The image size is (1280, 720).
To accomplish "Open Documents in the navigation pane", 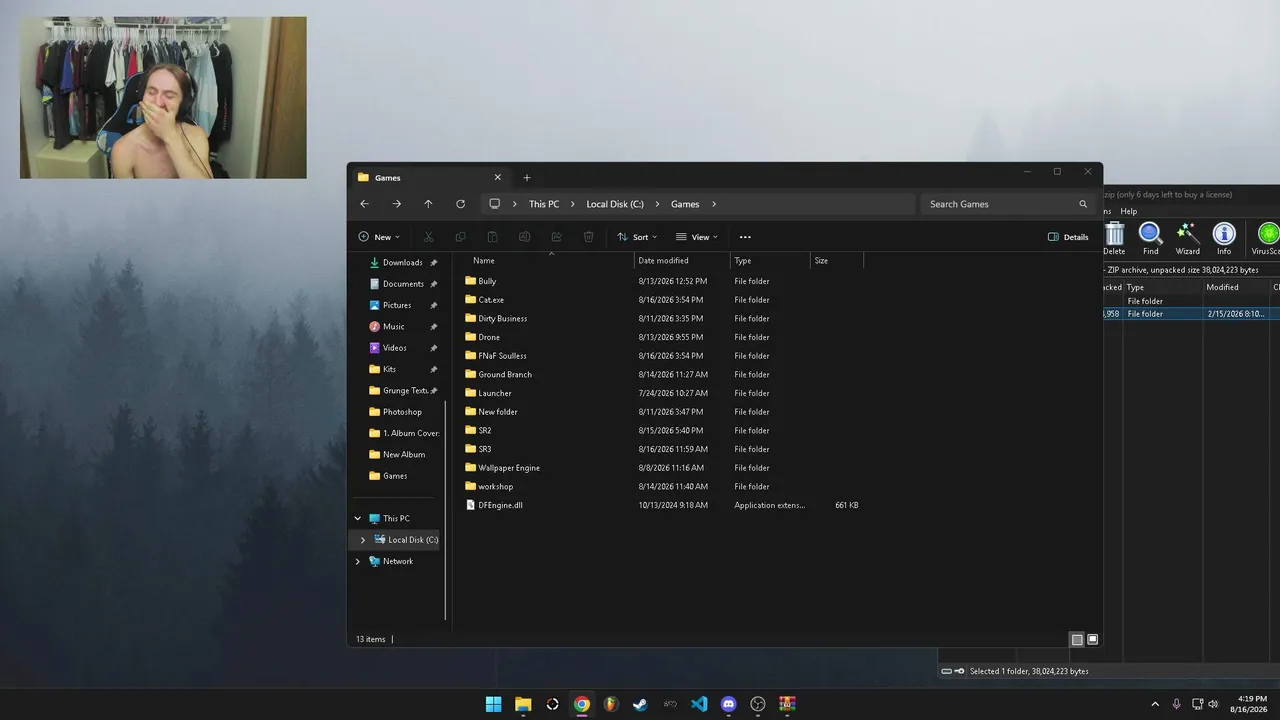I will (x=402, y=284).
